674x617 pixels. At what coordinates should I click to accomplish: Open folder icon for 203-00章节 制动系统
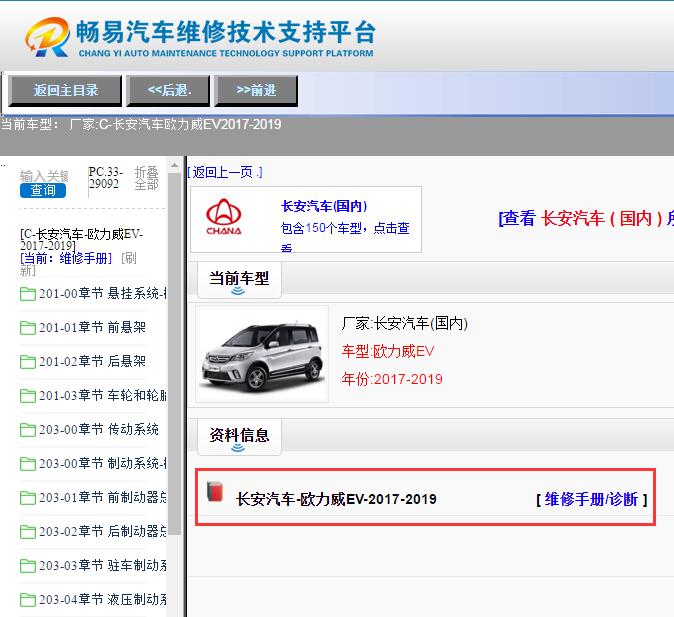click(x=28, y=464)
